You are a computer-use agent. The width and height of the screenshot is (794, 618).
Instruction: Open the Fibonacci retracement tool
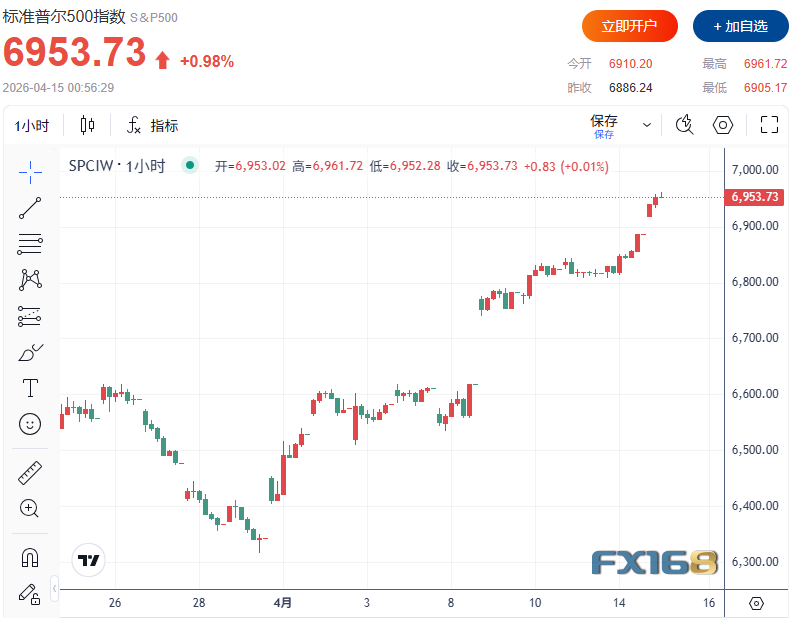coord(30,244)
